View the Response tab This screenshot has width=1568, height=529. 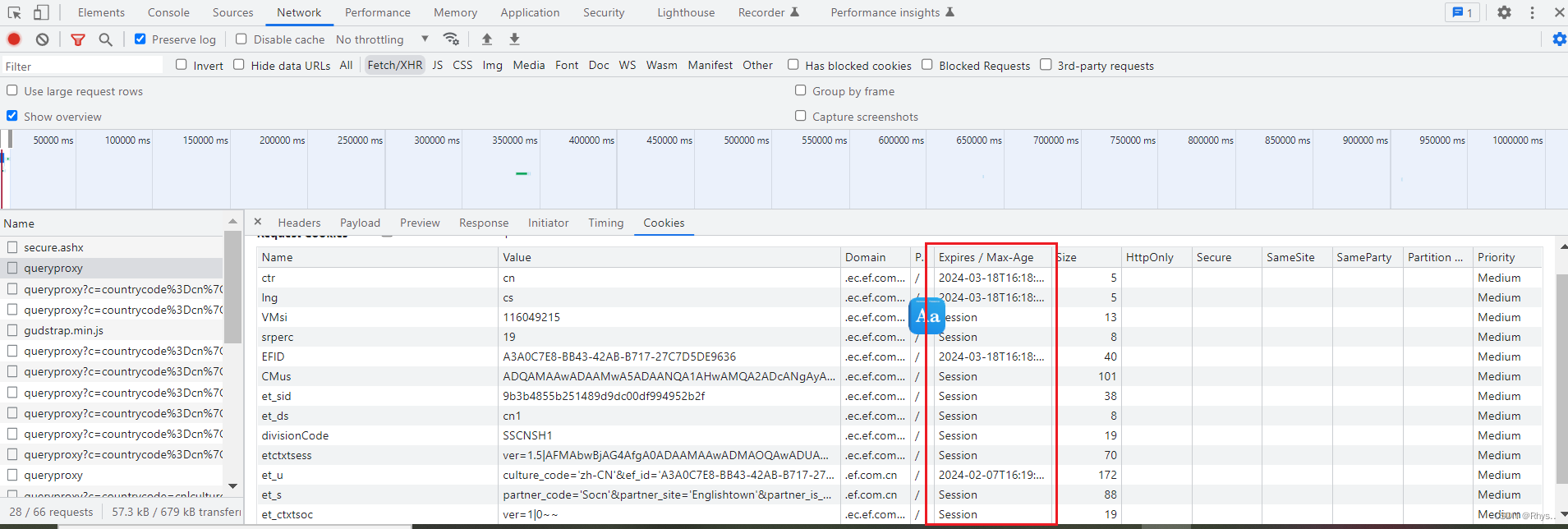[x=484, y=223]
